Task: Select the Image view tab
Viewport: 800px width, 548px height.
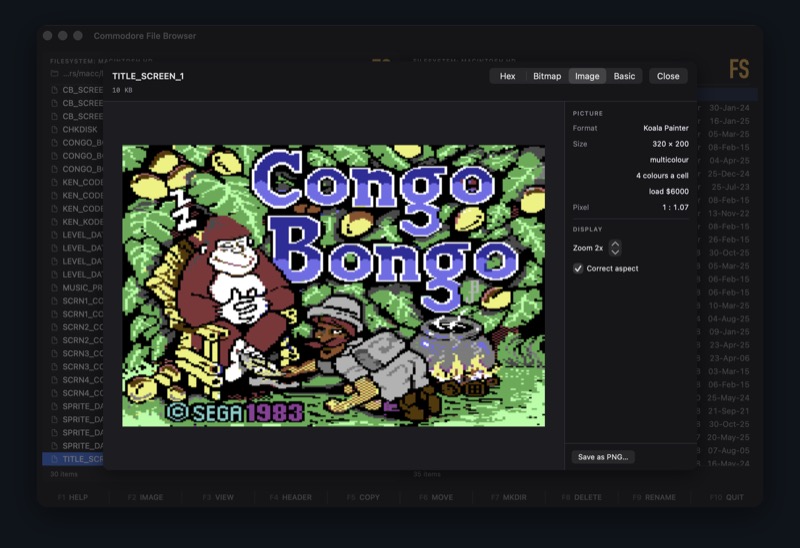Action: click(x=587, y=76)
